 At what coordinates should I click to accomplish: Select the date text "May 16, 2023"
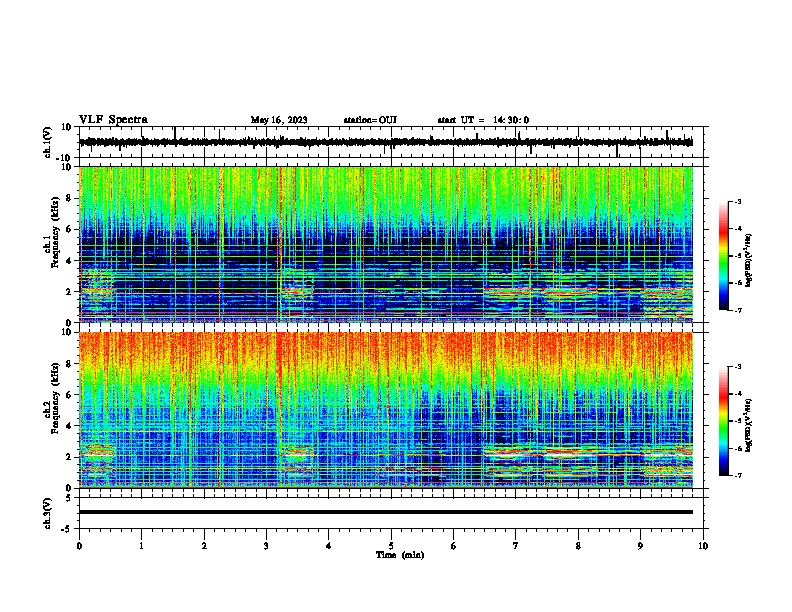click(279, 120)
